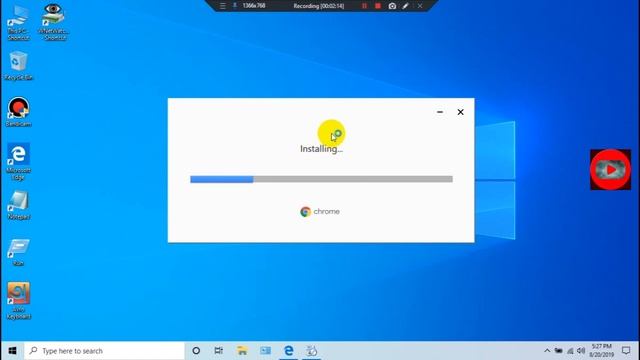Close the Bandicam recording bar
The height and width of the screenshot is (360, 640).
click(420, 6)
